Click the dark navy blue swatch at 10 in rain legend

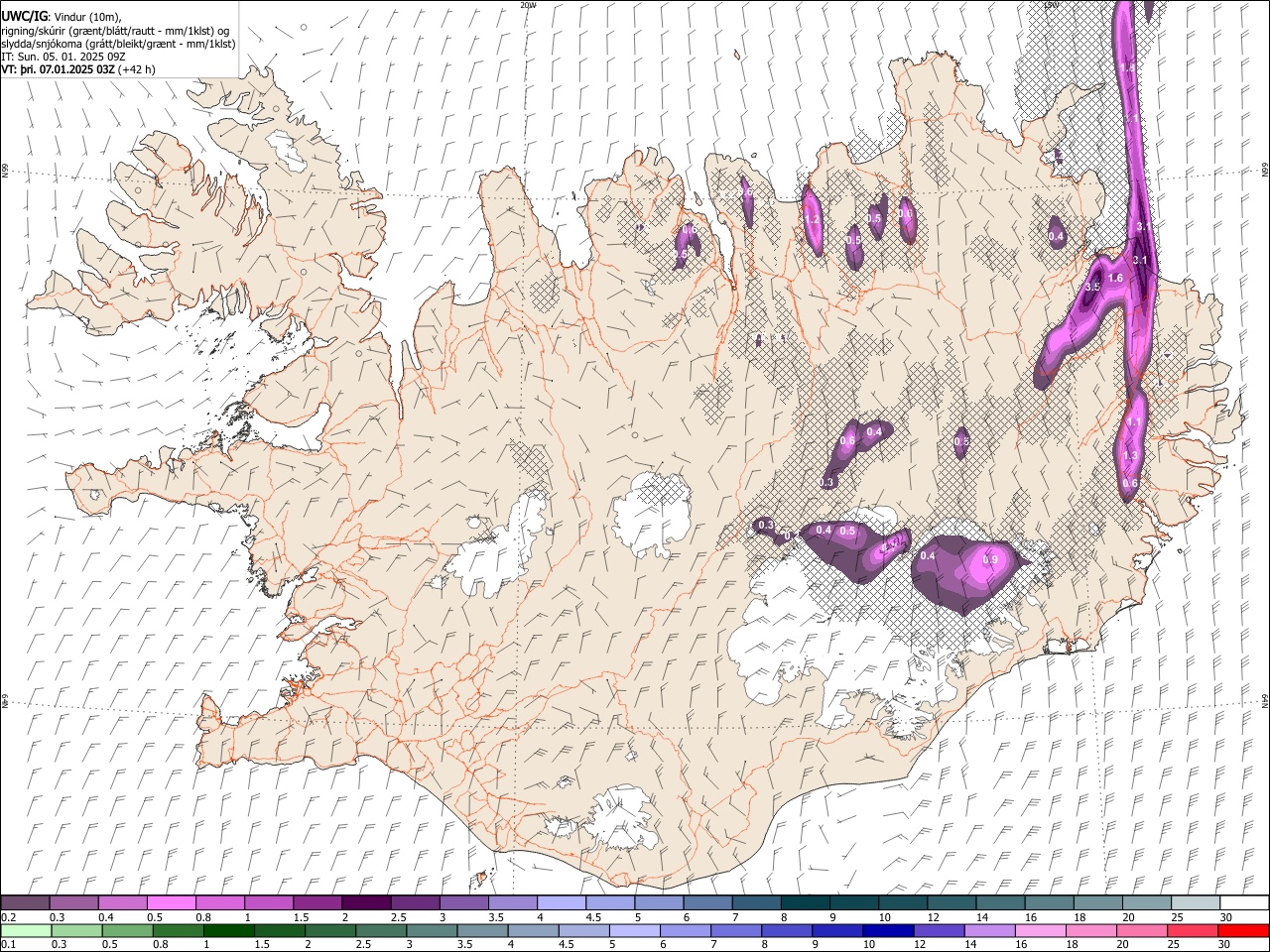(886, 930)
